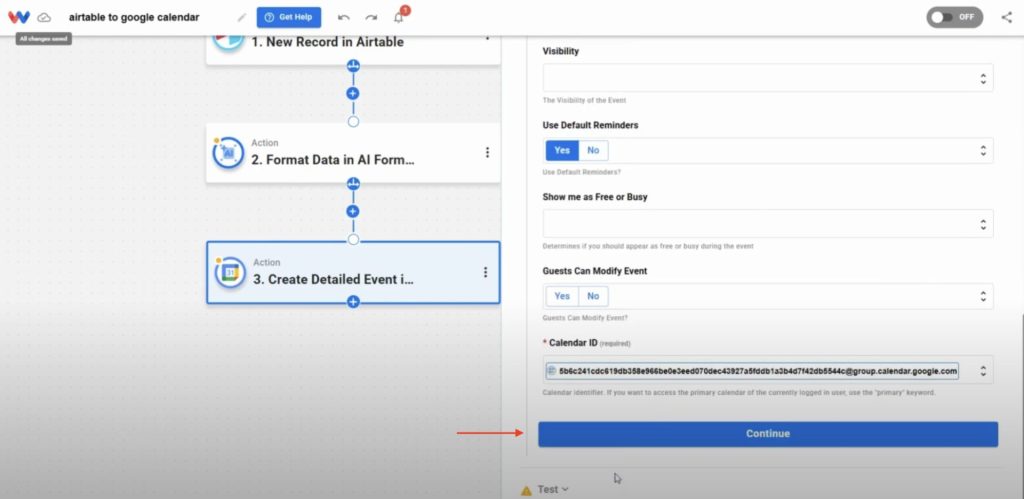Image resolution: width=1024 pixels, height=499 pixels.
Task: Expand the Test section
Action: coord(552,489)
